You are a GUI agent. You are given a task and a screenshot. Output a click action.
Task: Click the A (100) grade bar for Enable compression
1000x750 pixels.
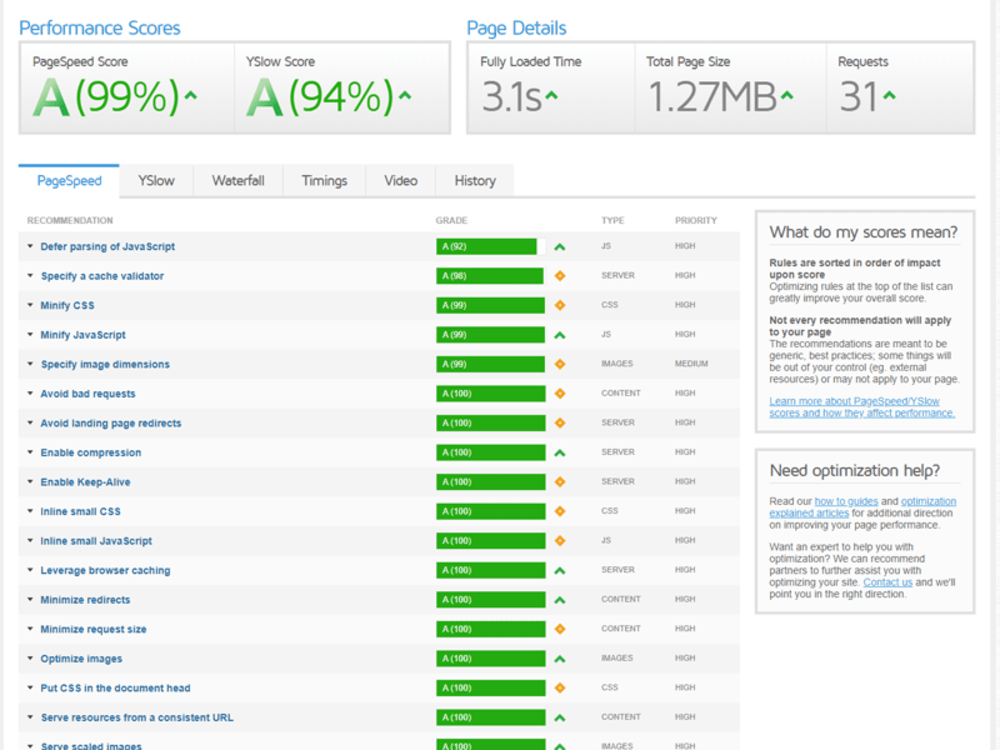(490, 453)
